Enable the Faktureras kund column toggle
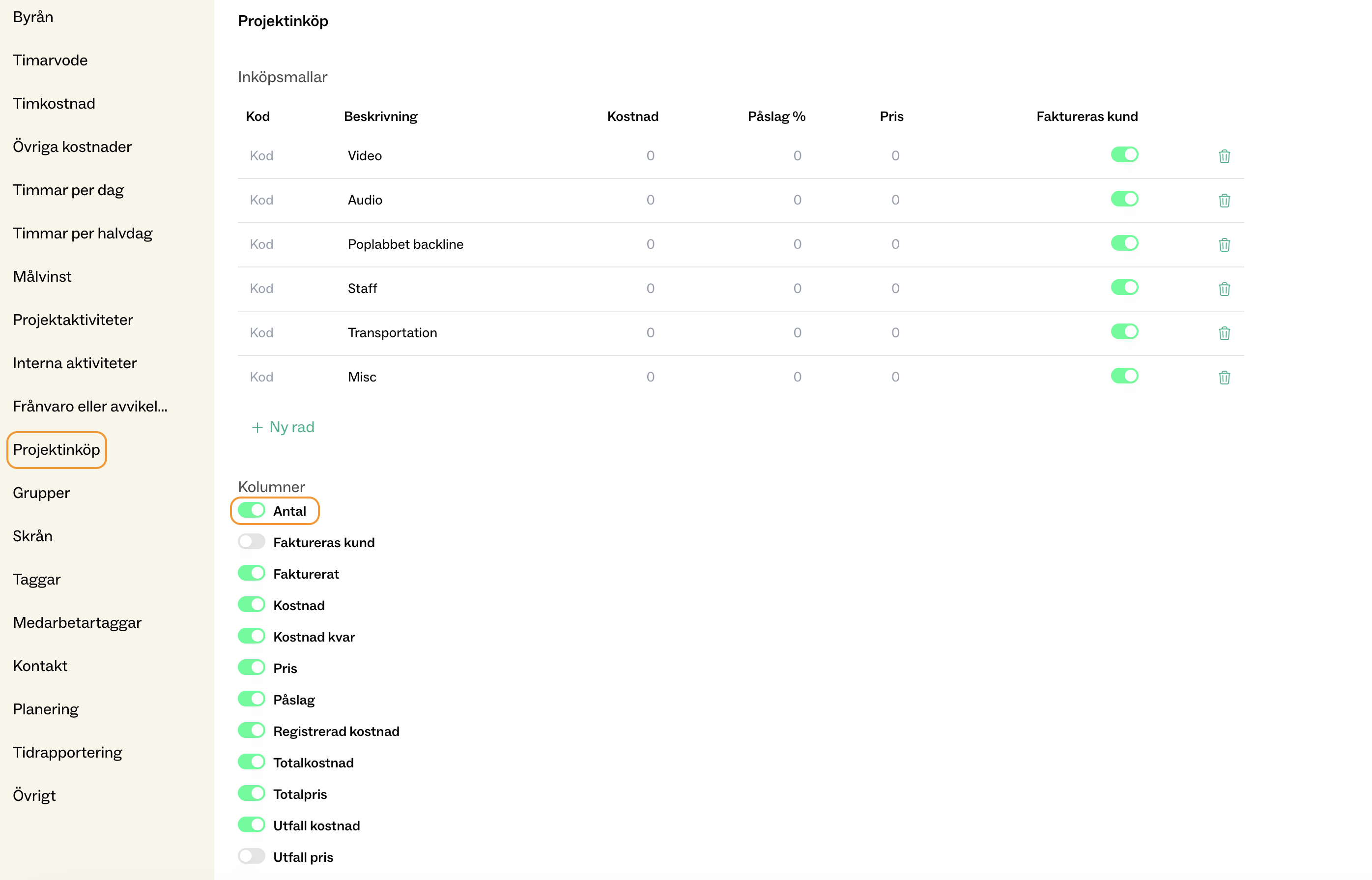1372x880 pixels. click(x=251, y=542)
